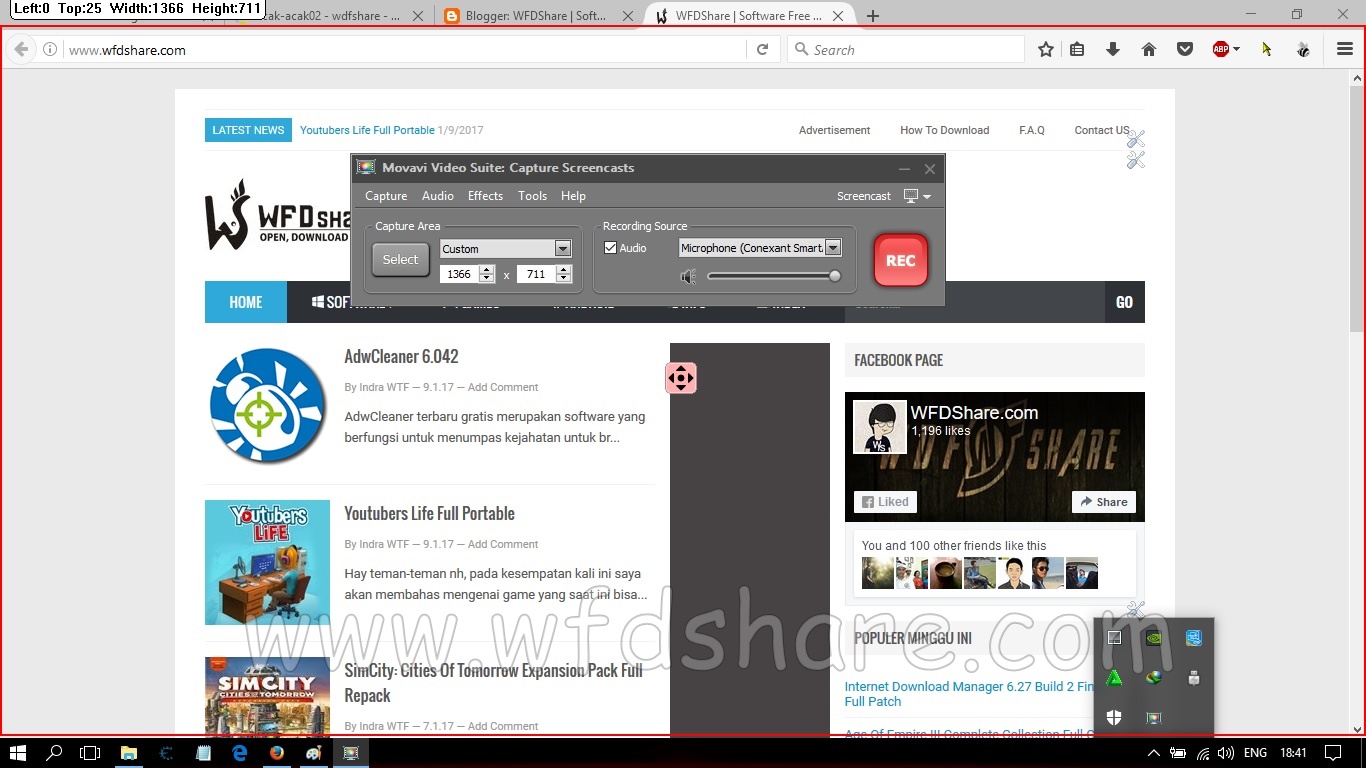This screenshot has width=1366, height=768.
Task: Click the Youtubers Life latest news headline
Action: click(x=367, y=130)
